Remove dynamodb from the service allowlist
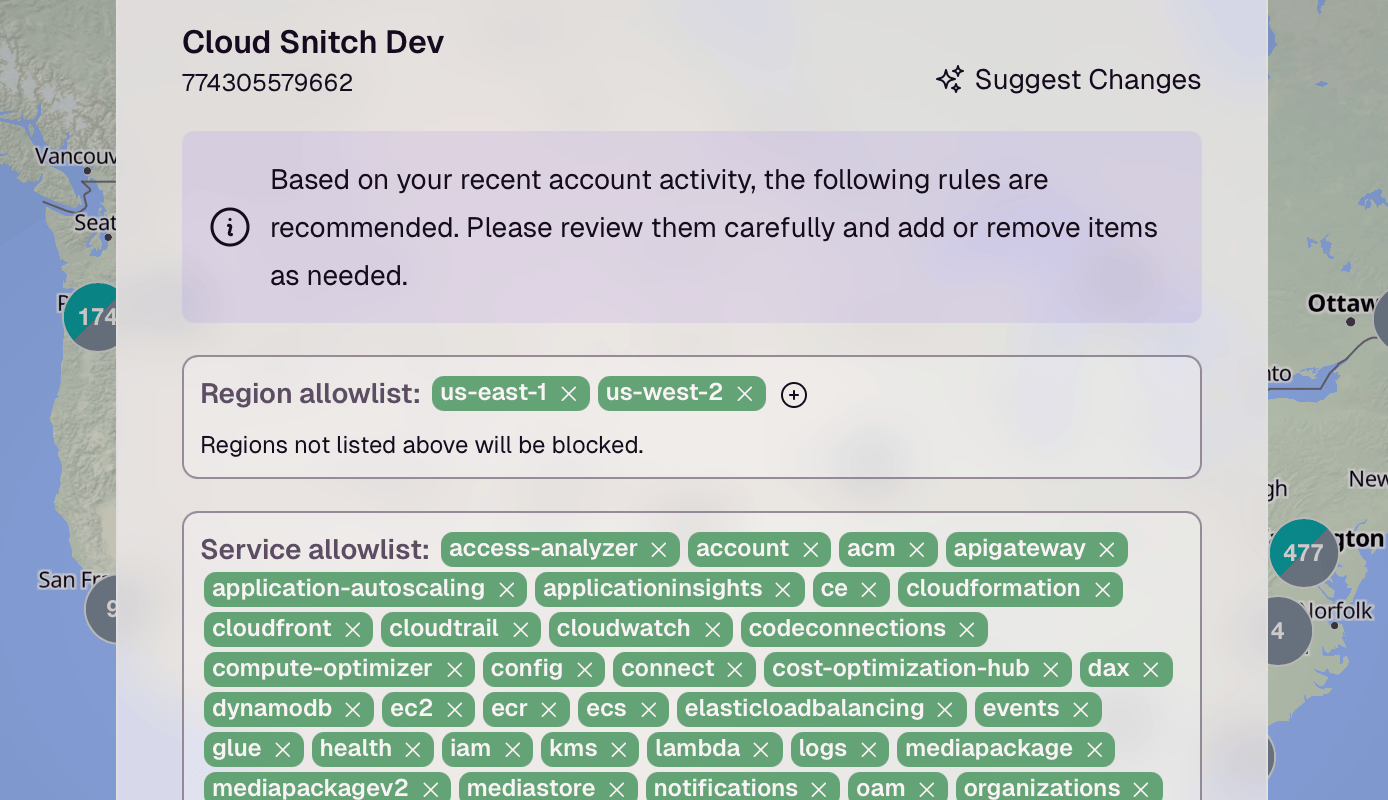 pyautogui.click(x=352, y=709)
